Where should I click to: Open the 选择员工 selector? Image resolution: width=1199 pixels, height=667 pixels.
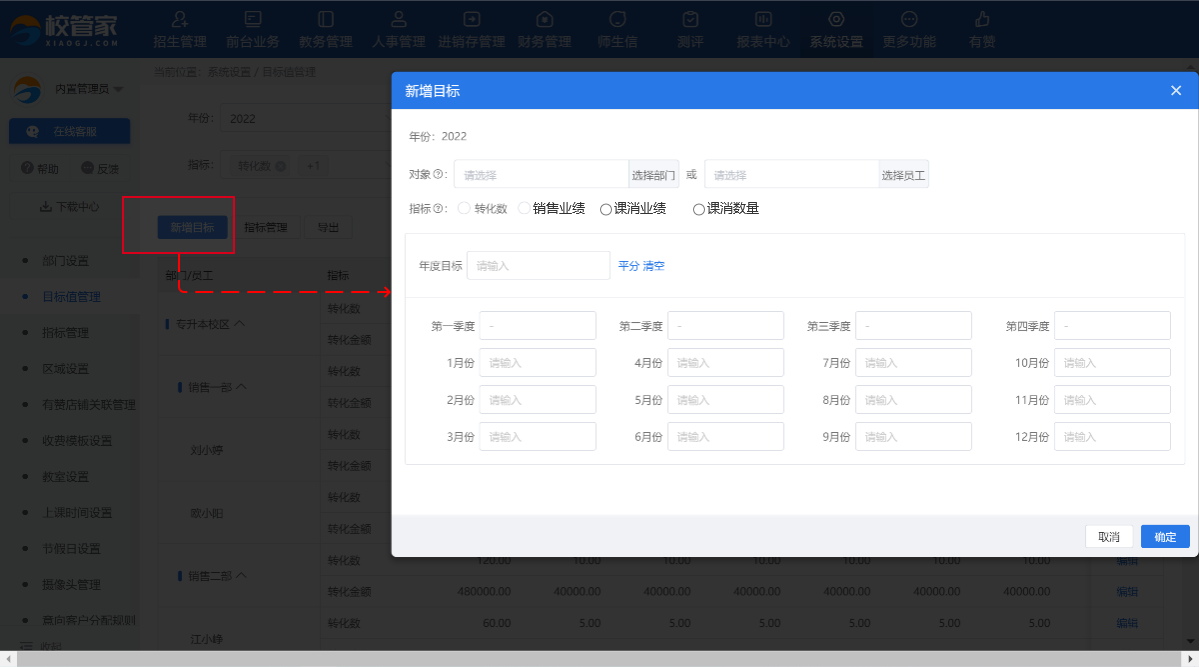coord(904,175)
